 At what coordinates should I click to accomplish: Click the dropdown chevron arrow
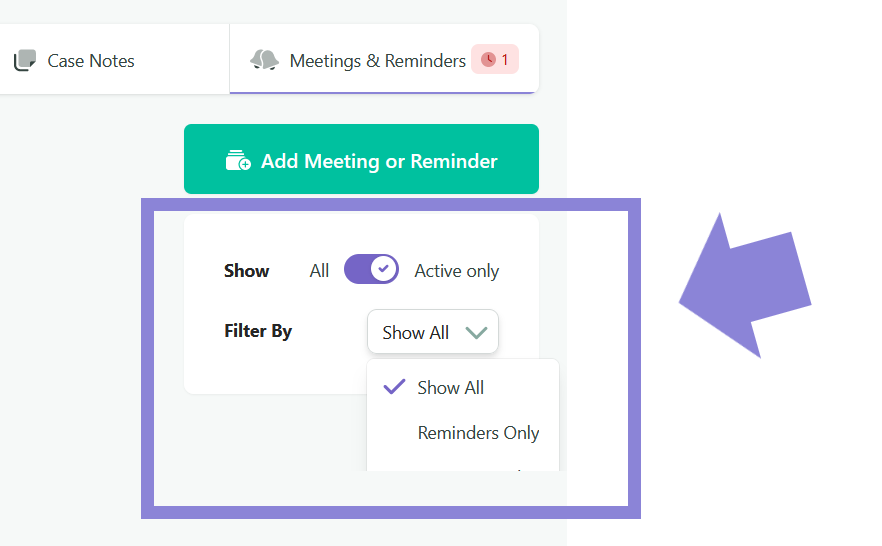pyautogui.click(x=476, y=332)
